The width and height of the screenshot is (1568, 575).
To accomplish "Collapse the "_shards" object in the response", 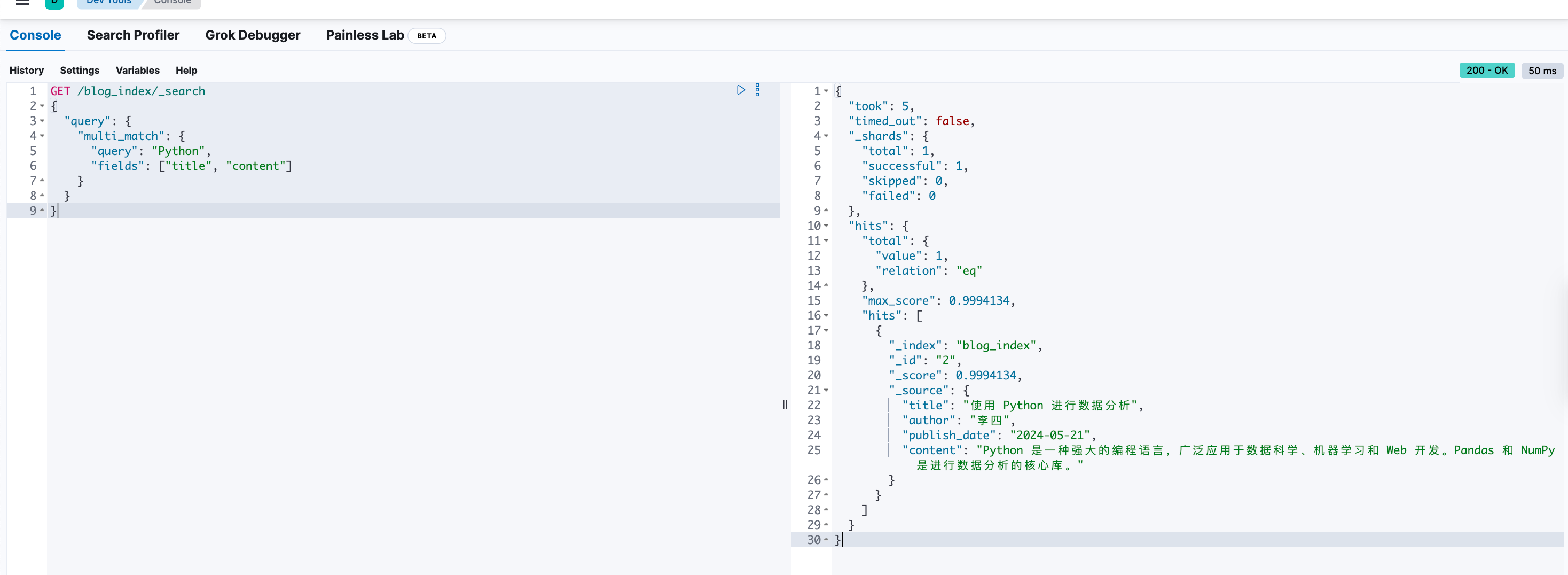I will [826, 136].
